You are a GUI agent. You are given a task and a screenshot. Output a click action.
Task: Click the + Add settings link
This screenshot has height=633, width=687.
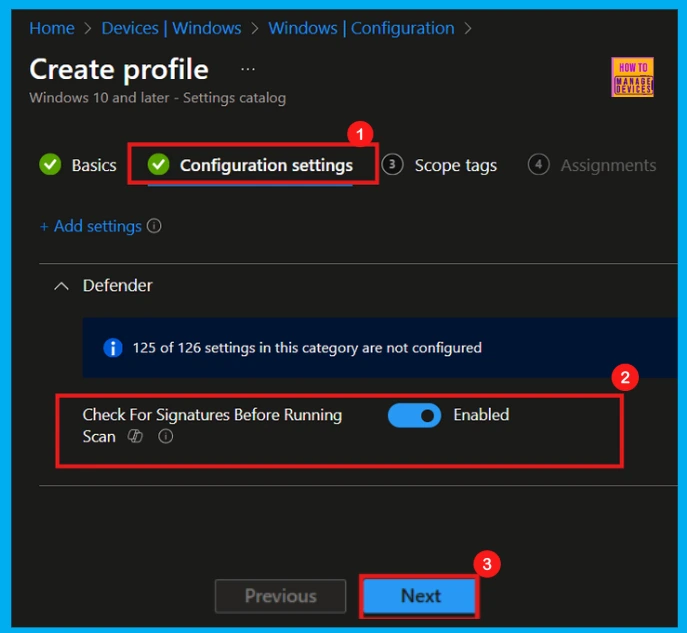(x=91, y=226)
